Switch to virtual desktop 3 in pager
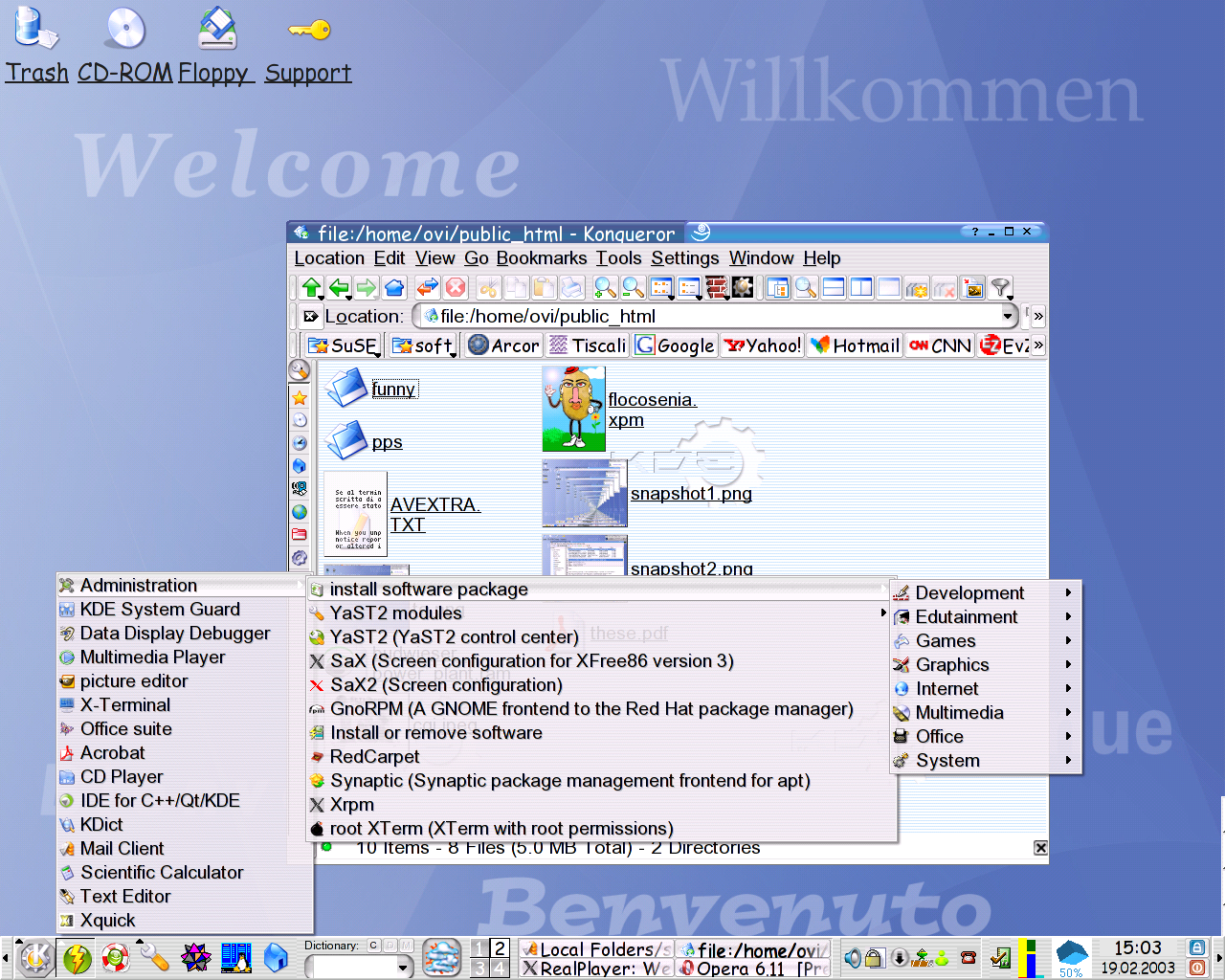Image resolution: width=1225 pixels, height=980 pixels. pos(479,968)
